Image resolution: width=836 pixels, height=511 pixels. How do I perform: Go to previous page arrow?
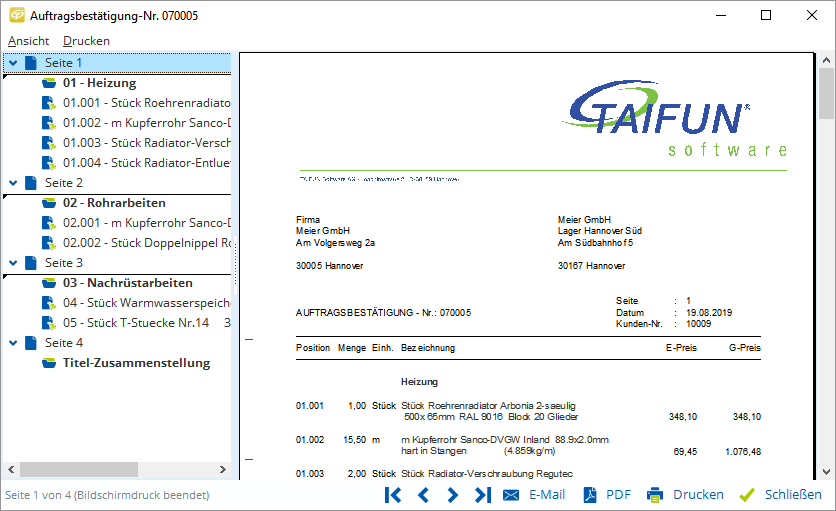coord(423,495)
